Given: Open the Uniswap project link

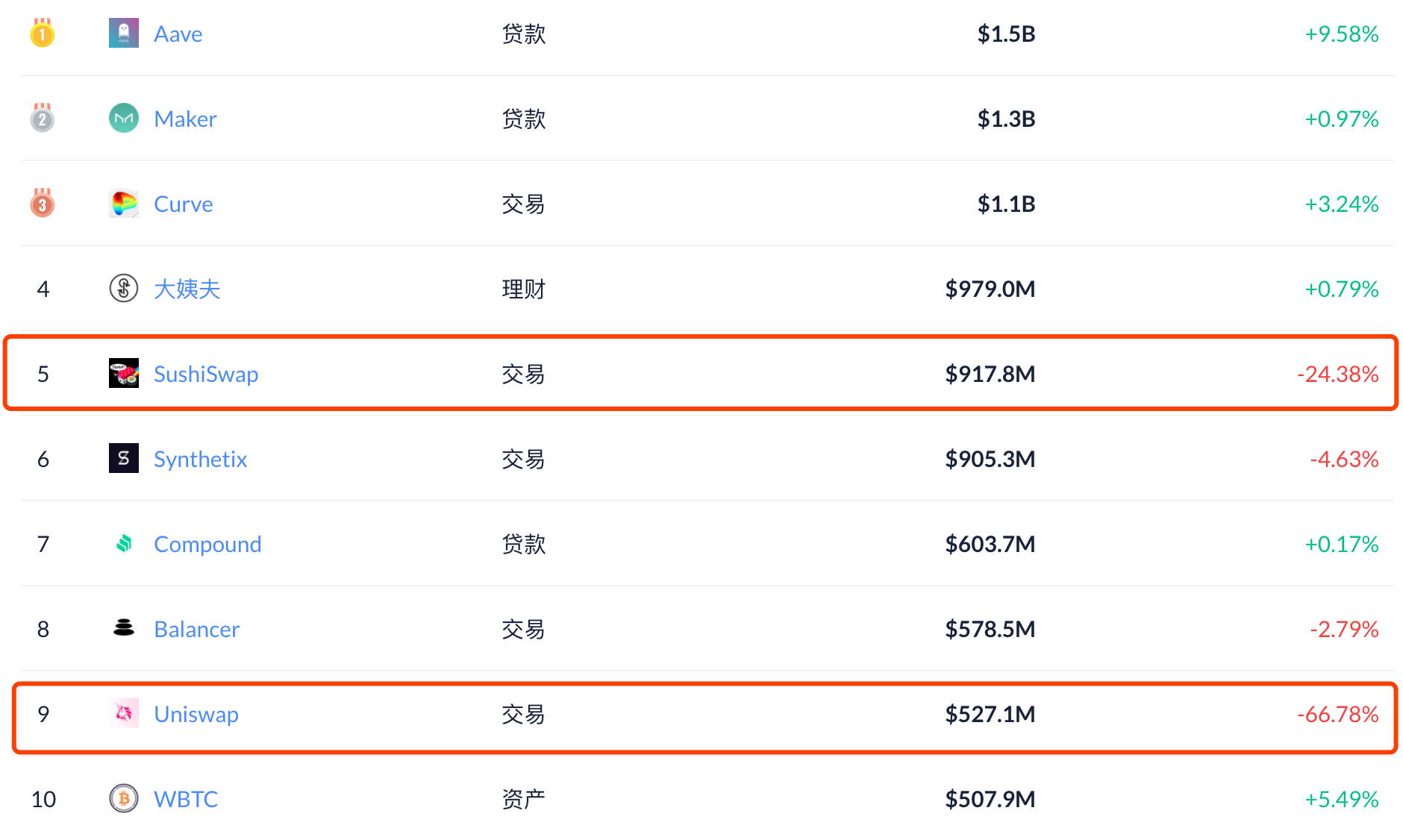Looking at the screenshot, I should [x=196, y=714].
